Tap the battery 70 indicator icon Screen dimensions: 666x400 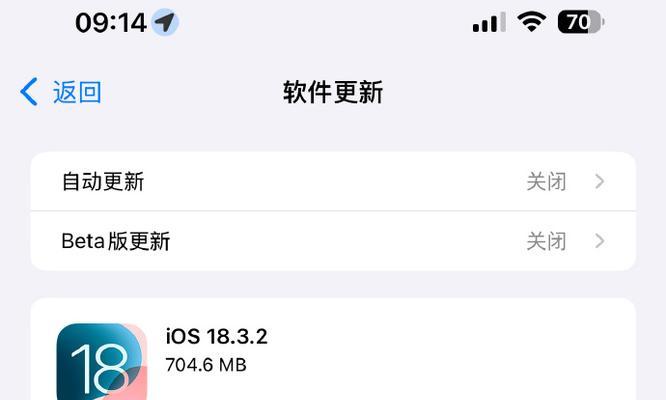pos(581,22)
